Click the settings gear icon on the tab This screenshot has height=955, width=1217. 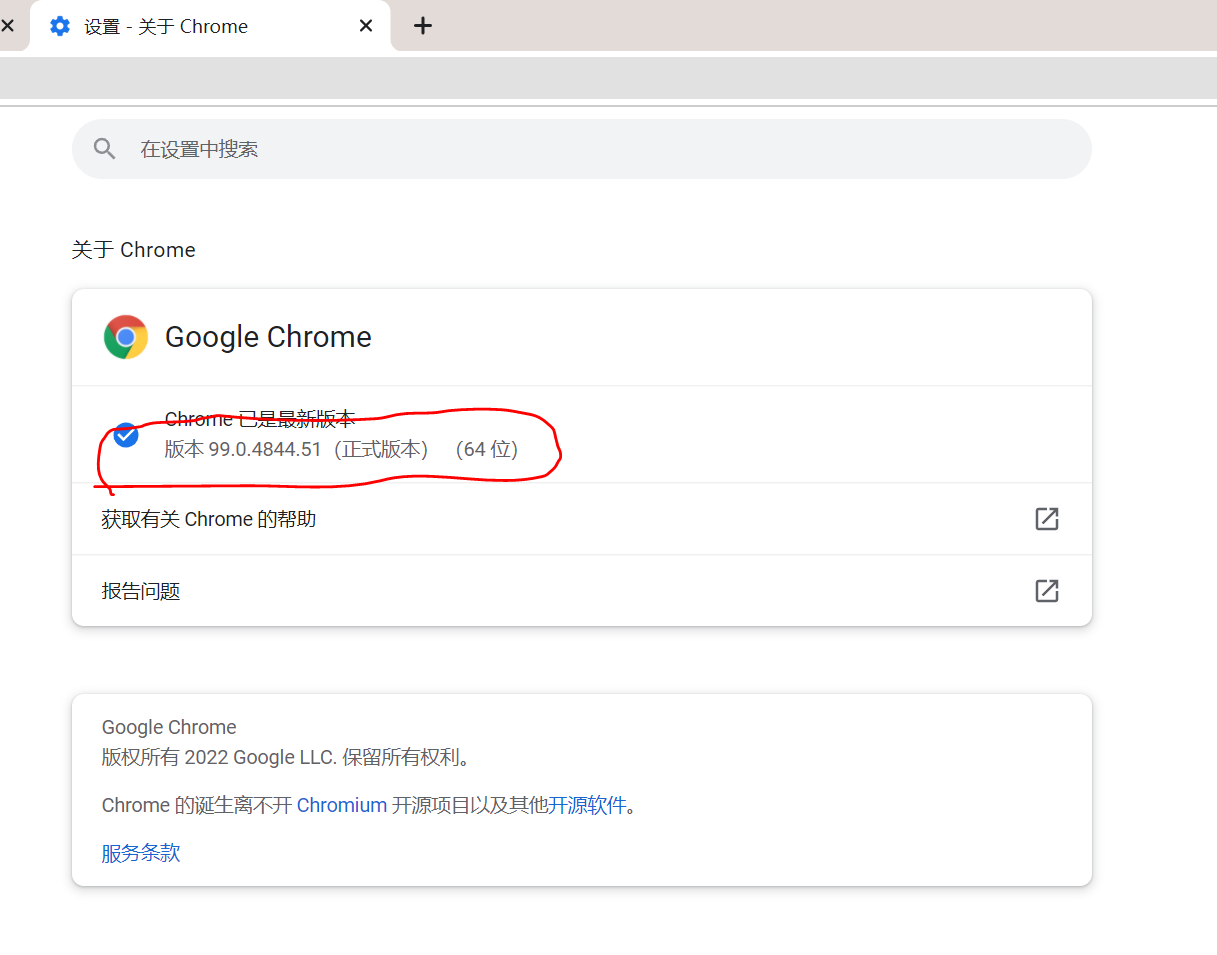coord(60,26)
